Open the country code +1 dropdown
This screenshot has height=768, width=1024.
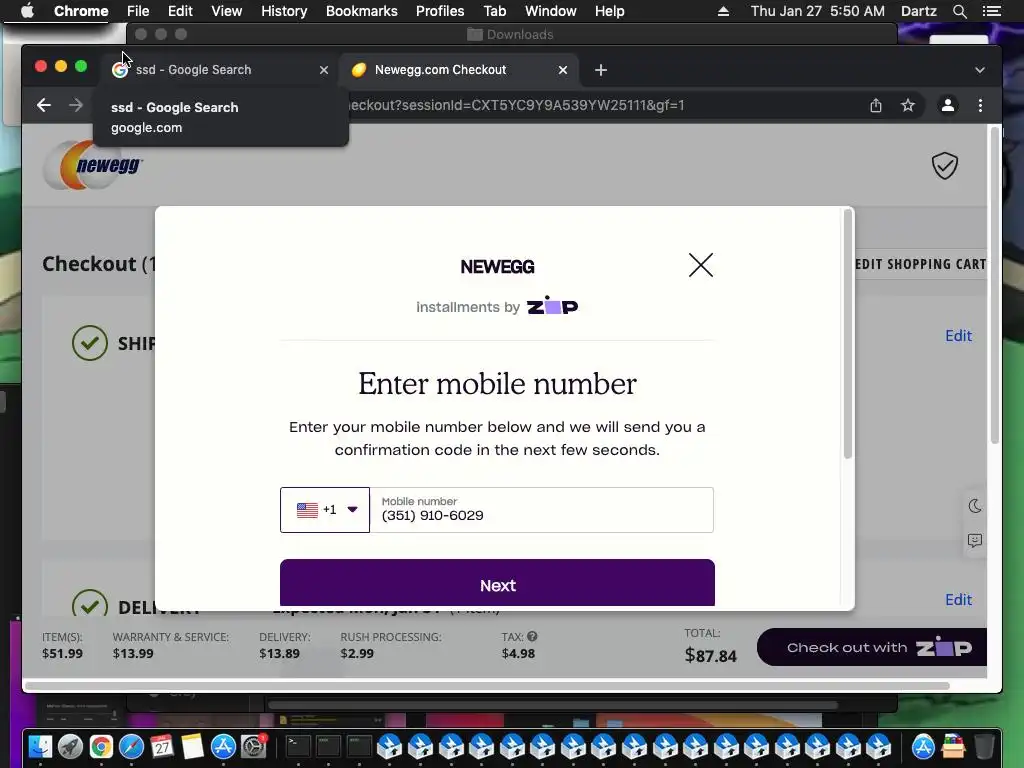pyautogui.click(x=325, y=509)
